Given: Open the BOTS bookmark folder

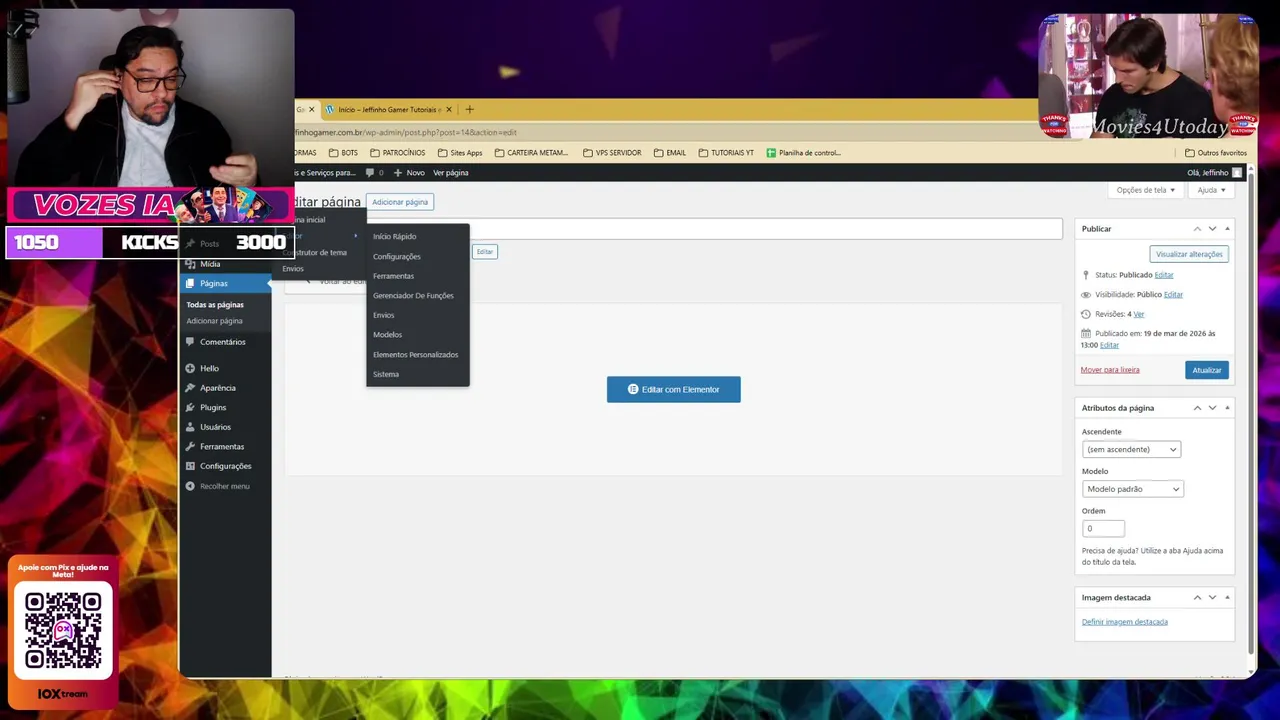Looking at the screenshot, I should 343,153.
